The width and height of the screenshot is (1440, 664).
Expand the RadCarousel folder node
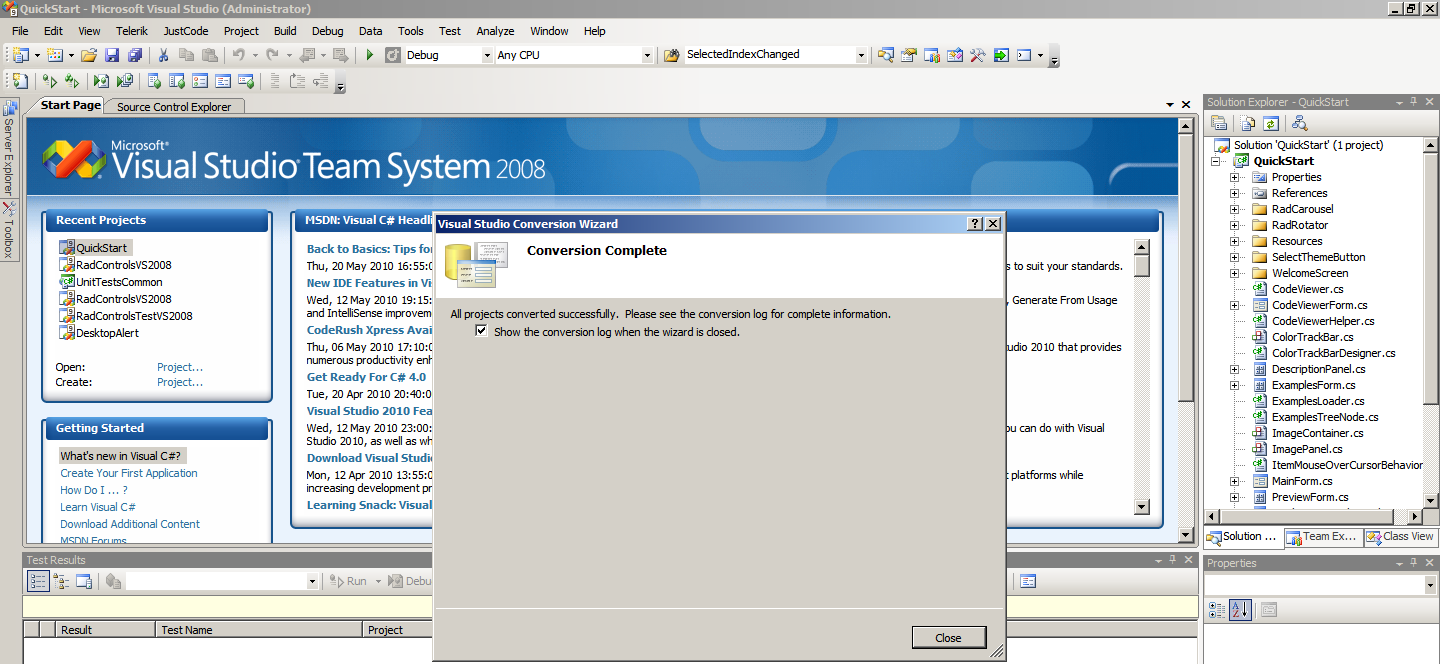tap(1234, 209)
